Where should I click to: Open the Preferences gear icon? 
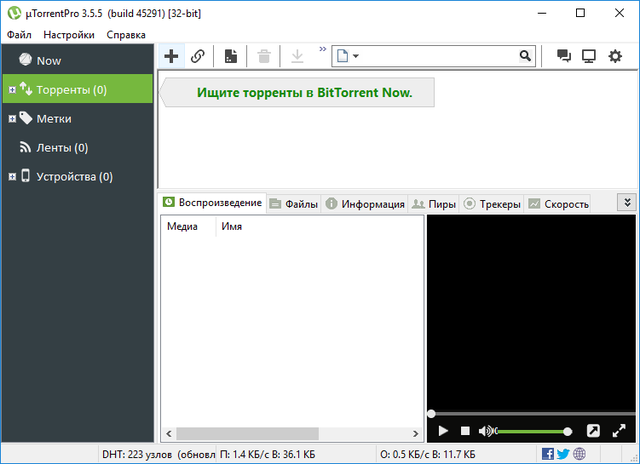615,56
